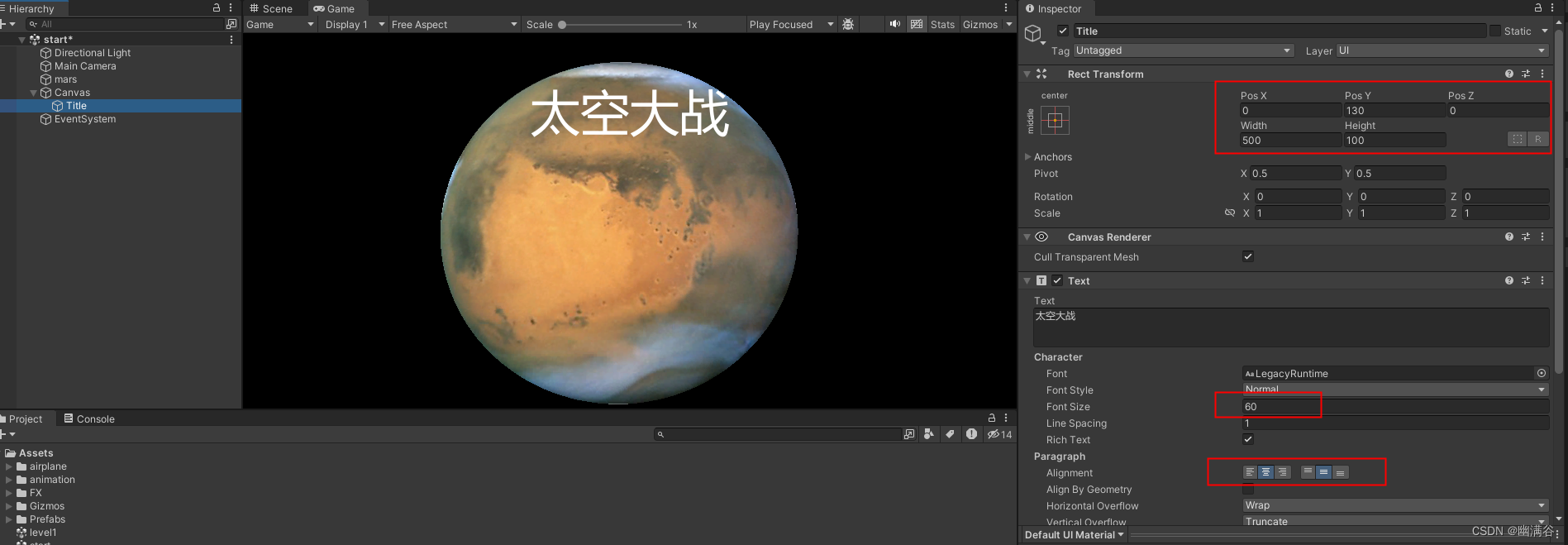This screenshot has height=545, width=1568.
Task: Open Horizontal Overflow dropdown showing Wrap
Action: (x=1395, y=505)
